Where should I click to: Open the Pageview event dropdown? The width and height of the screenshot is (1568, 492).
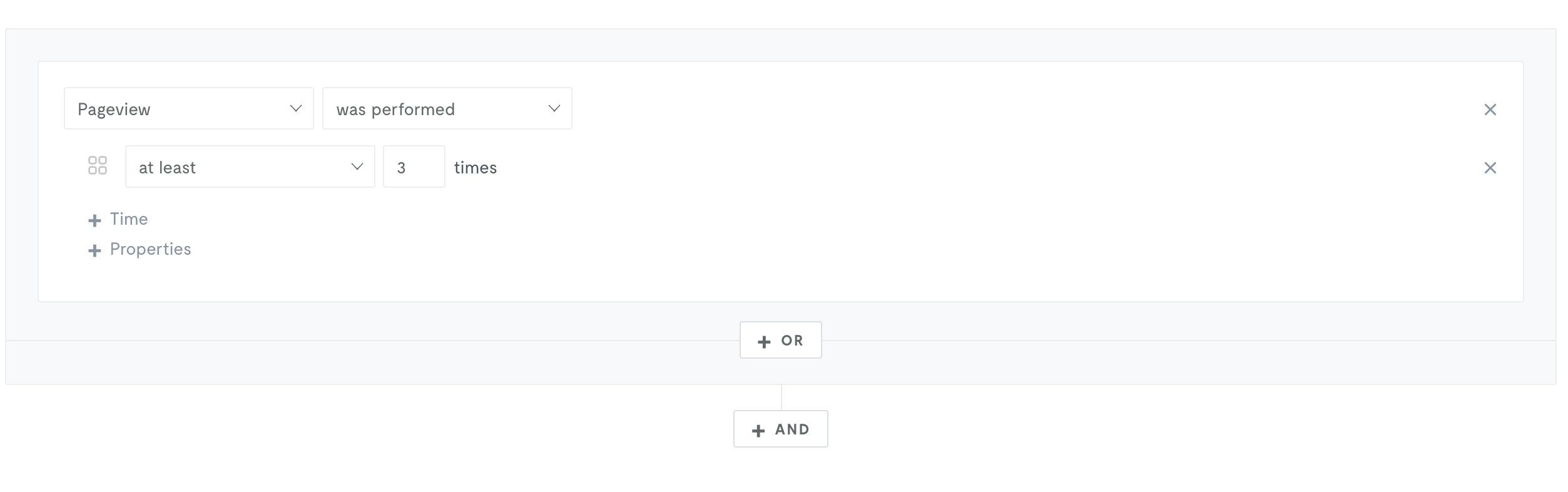click(x=189, y=108)
